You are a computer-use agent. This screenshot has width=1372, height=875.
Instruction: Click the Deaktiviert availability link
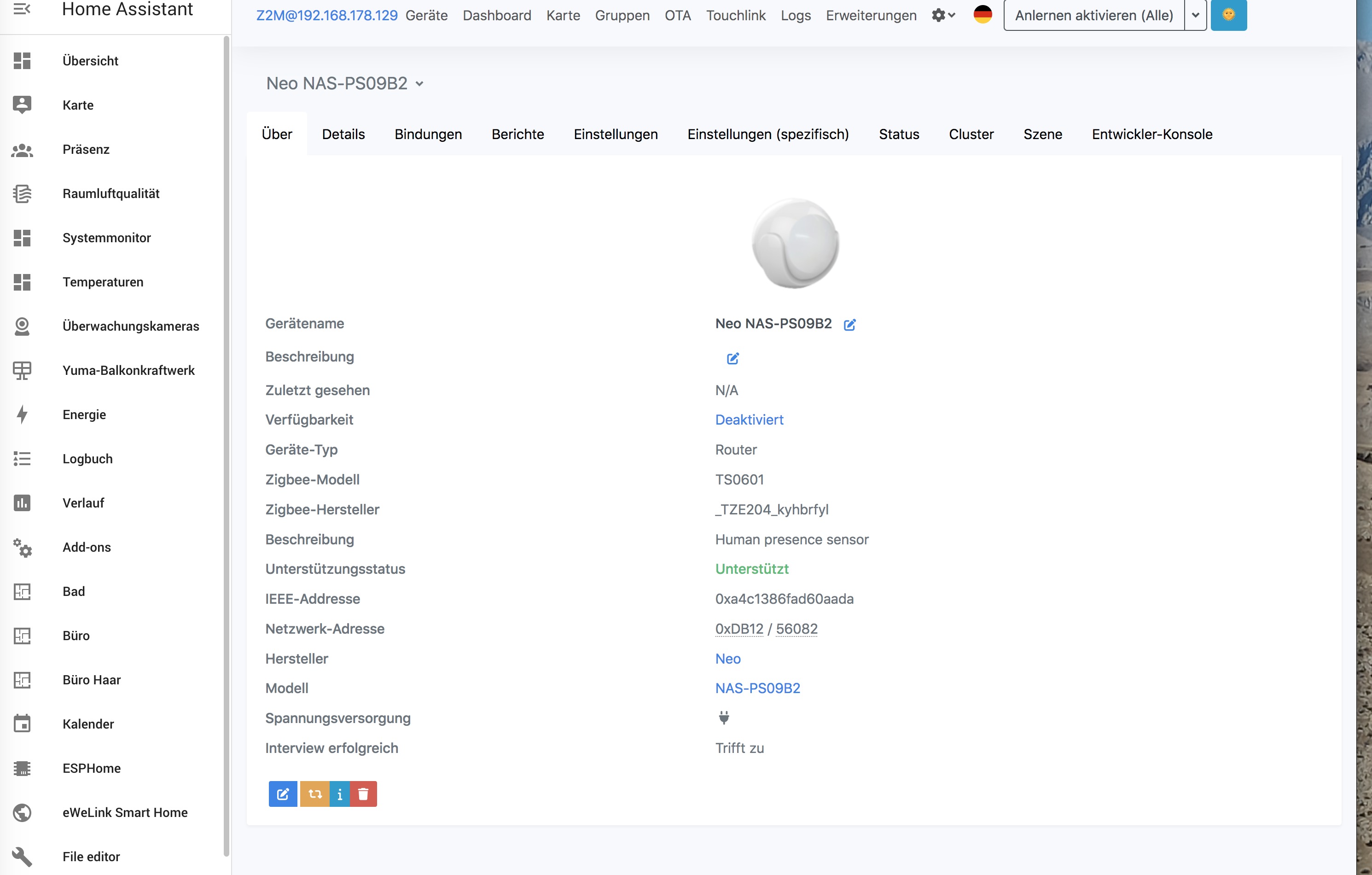click(749, 420)
